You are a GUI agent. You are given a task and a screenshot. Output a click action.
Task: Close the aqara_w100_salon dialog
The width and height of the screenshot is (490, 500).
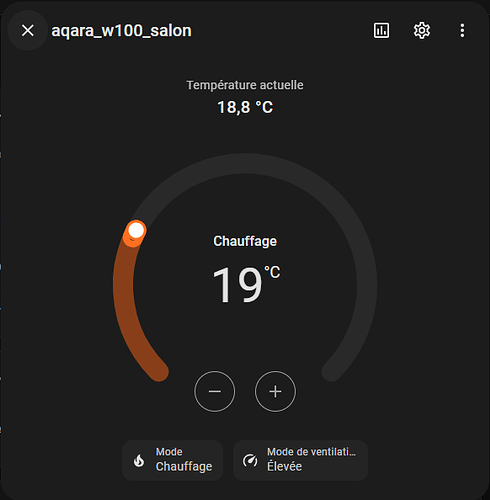point(28,30)
